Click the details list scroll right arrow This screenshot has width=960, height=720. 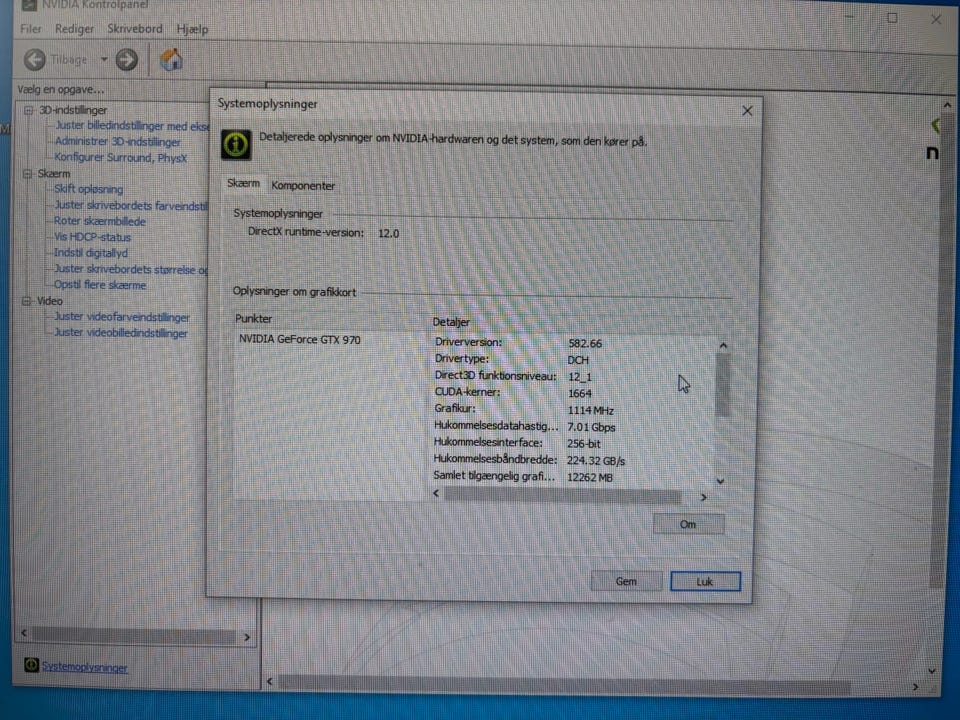click(x=703, y=497)
